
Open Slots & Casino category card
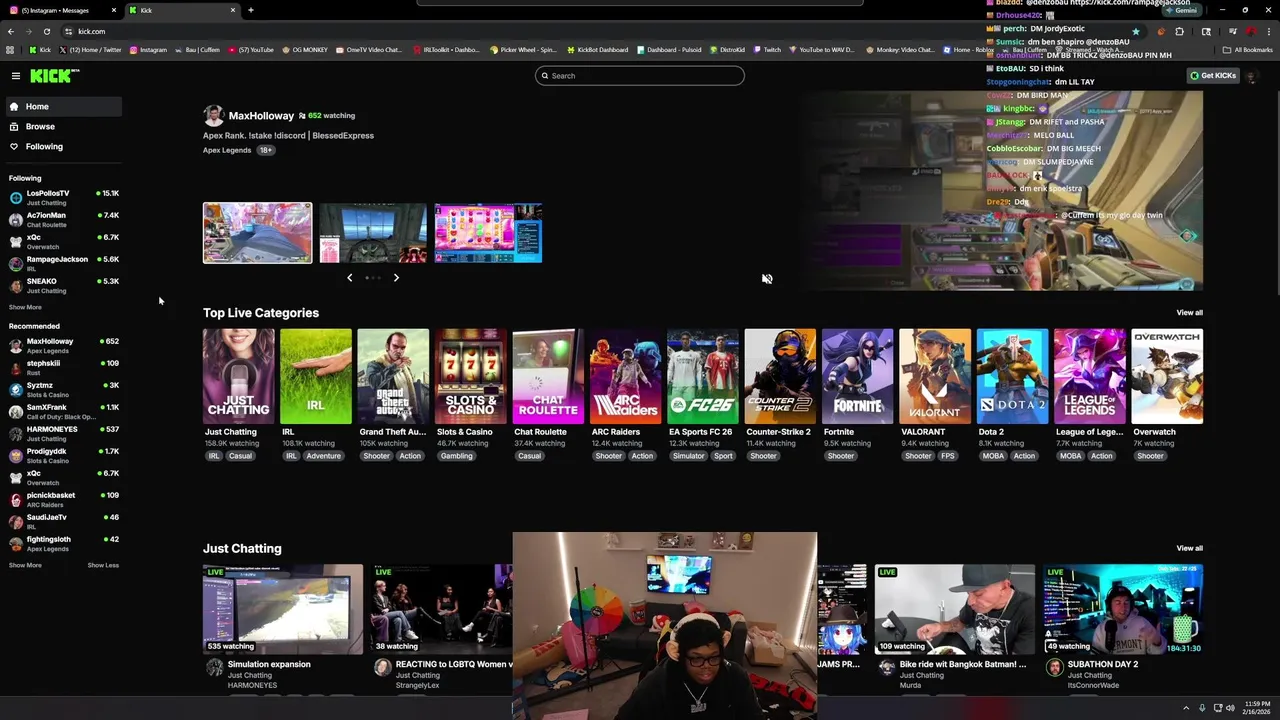pyautogui.click(x=471, y=376)
